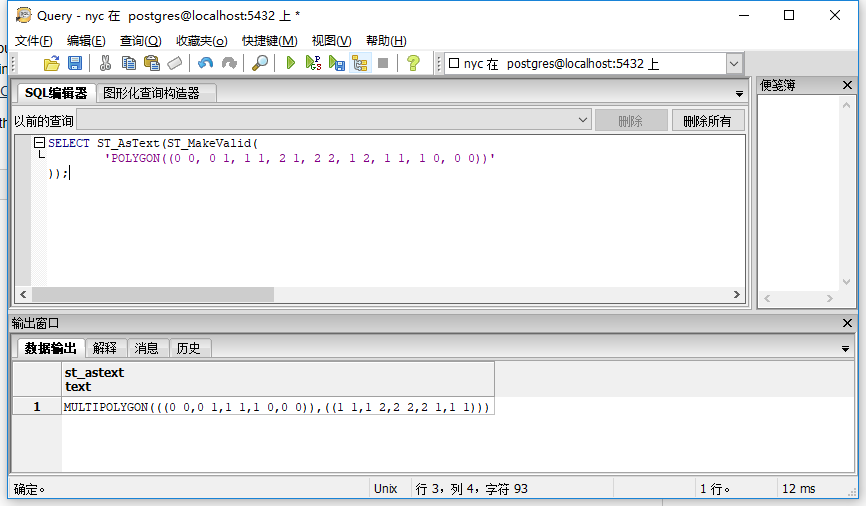Open the output pane tab list arrow
866x506 pixels.
point(845,349)
